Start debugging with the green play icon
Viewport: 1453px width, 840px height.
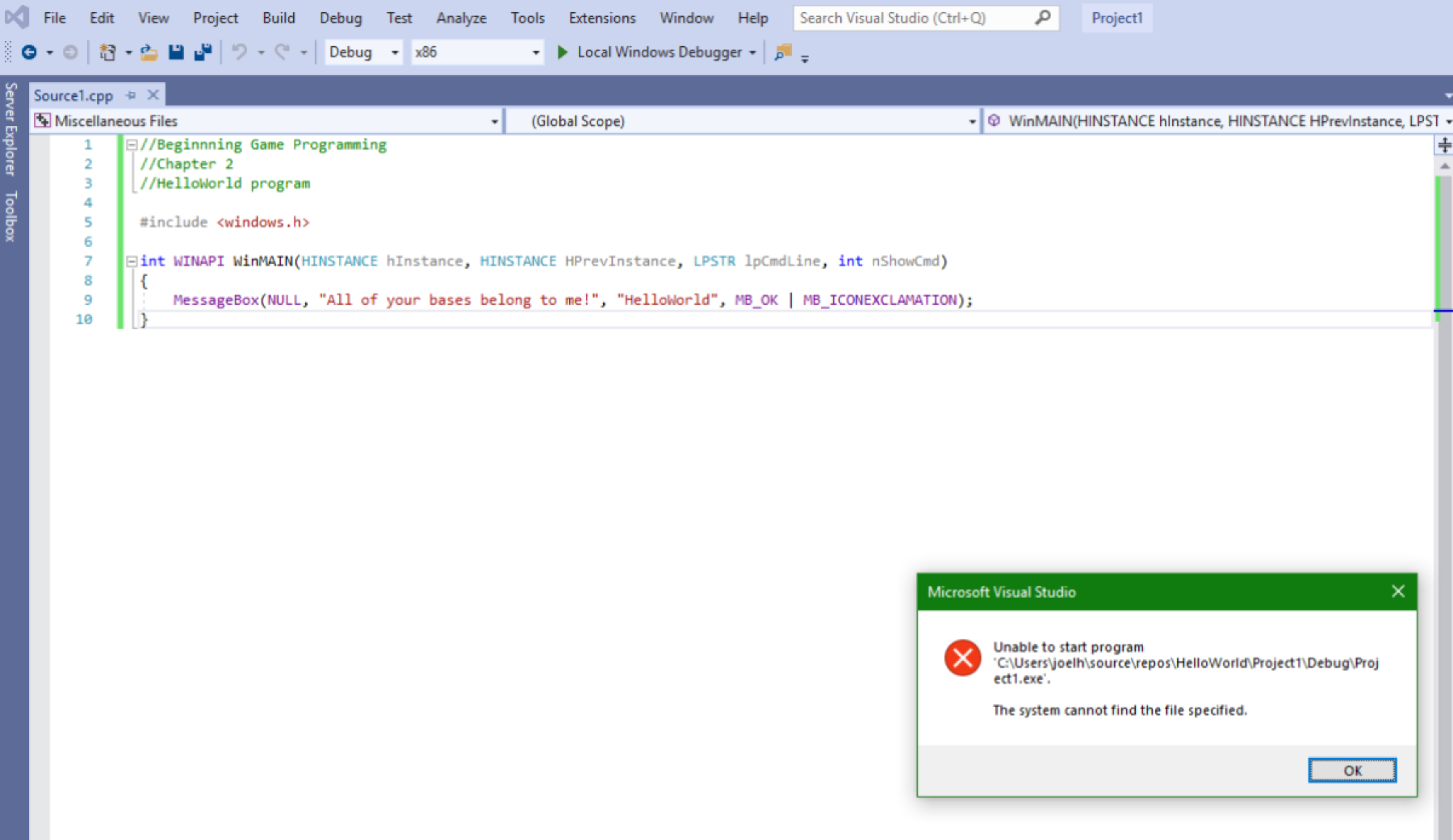click(562, 53)
